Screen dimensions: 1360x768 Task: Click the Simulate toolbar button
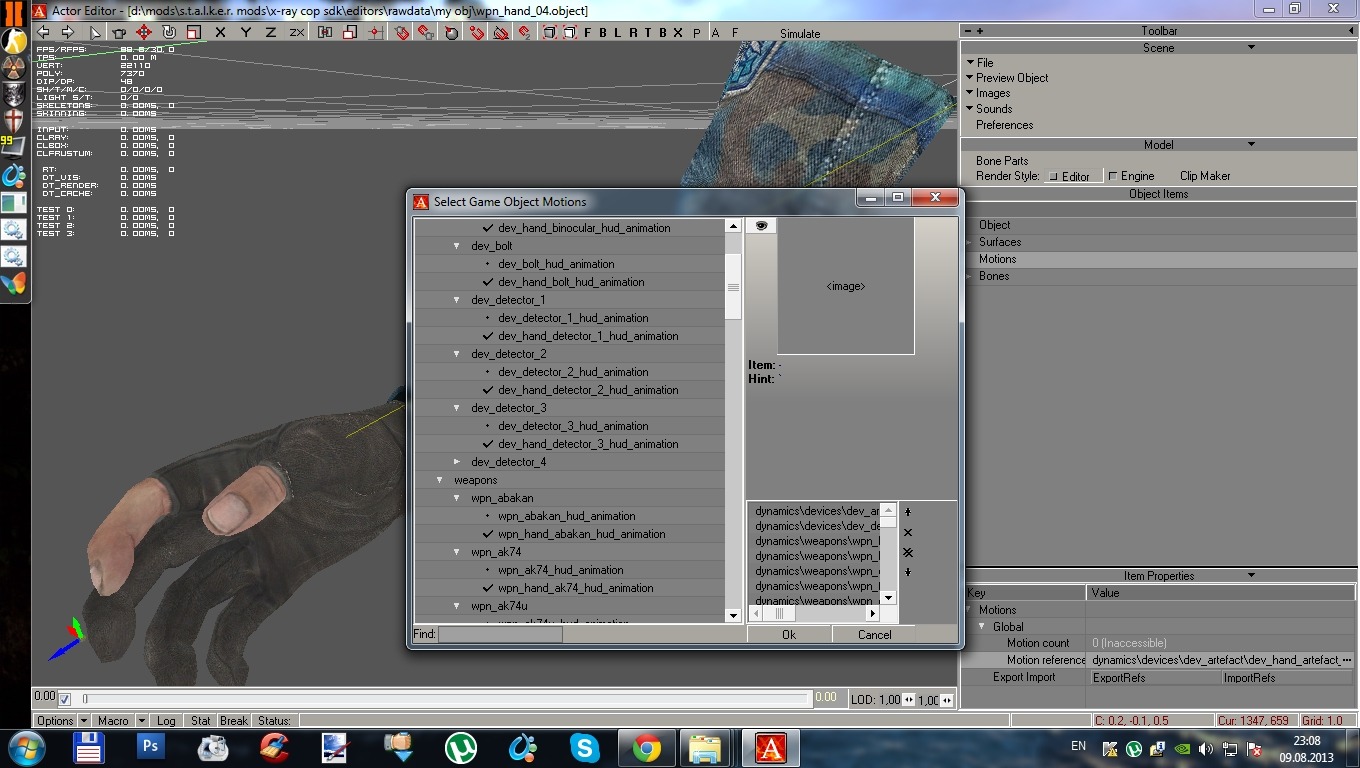pos(800,33)
